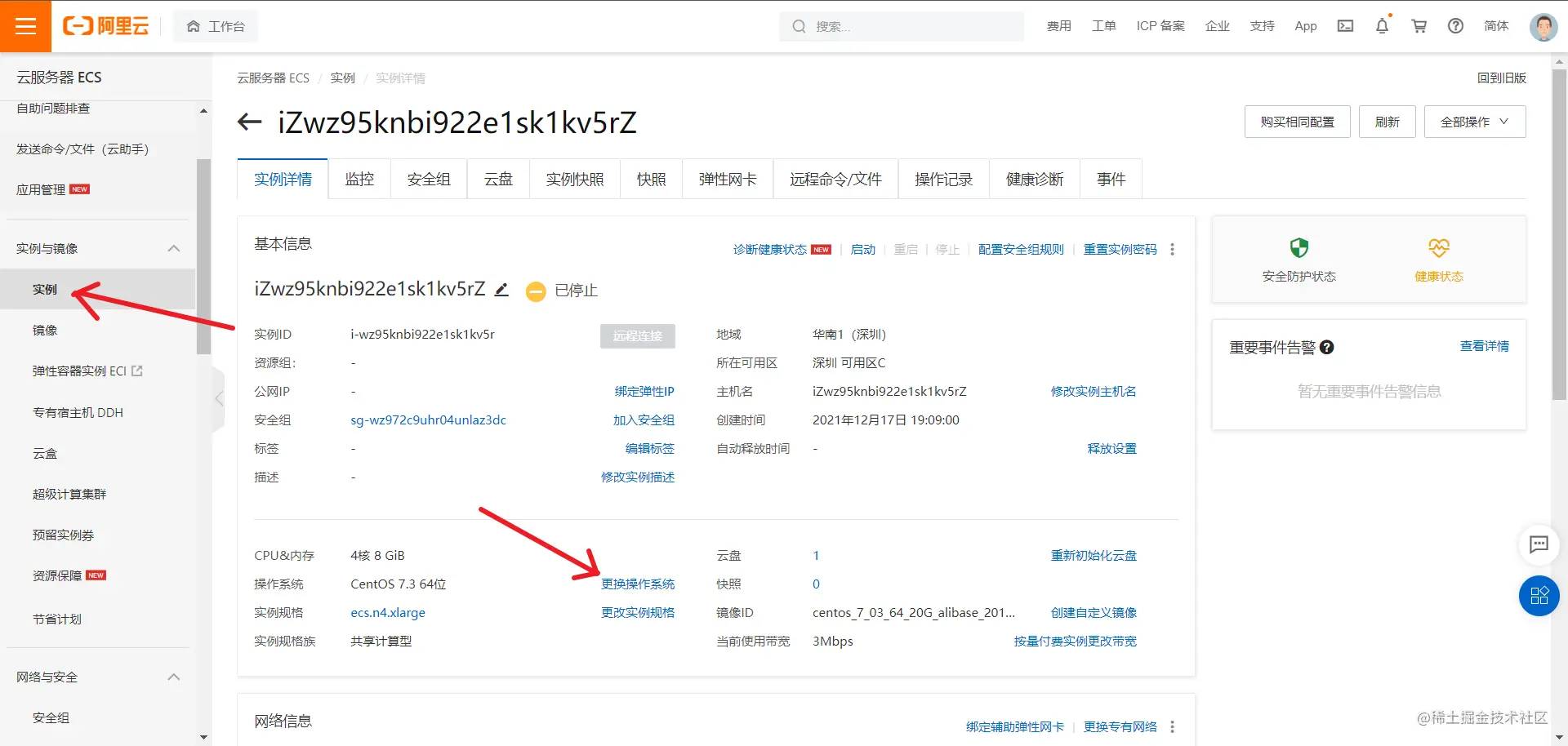This screenshot has width=1568, height=746.
Task: Open the notification bell
Action: coord(1382,26)
